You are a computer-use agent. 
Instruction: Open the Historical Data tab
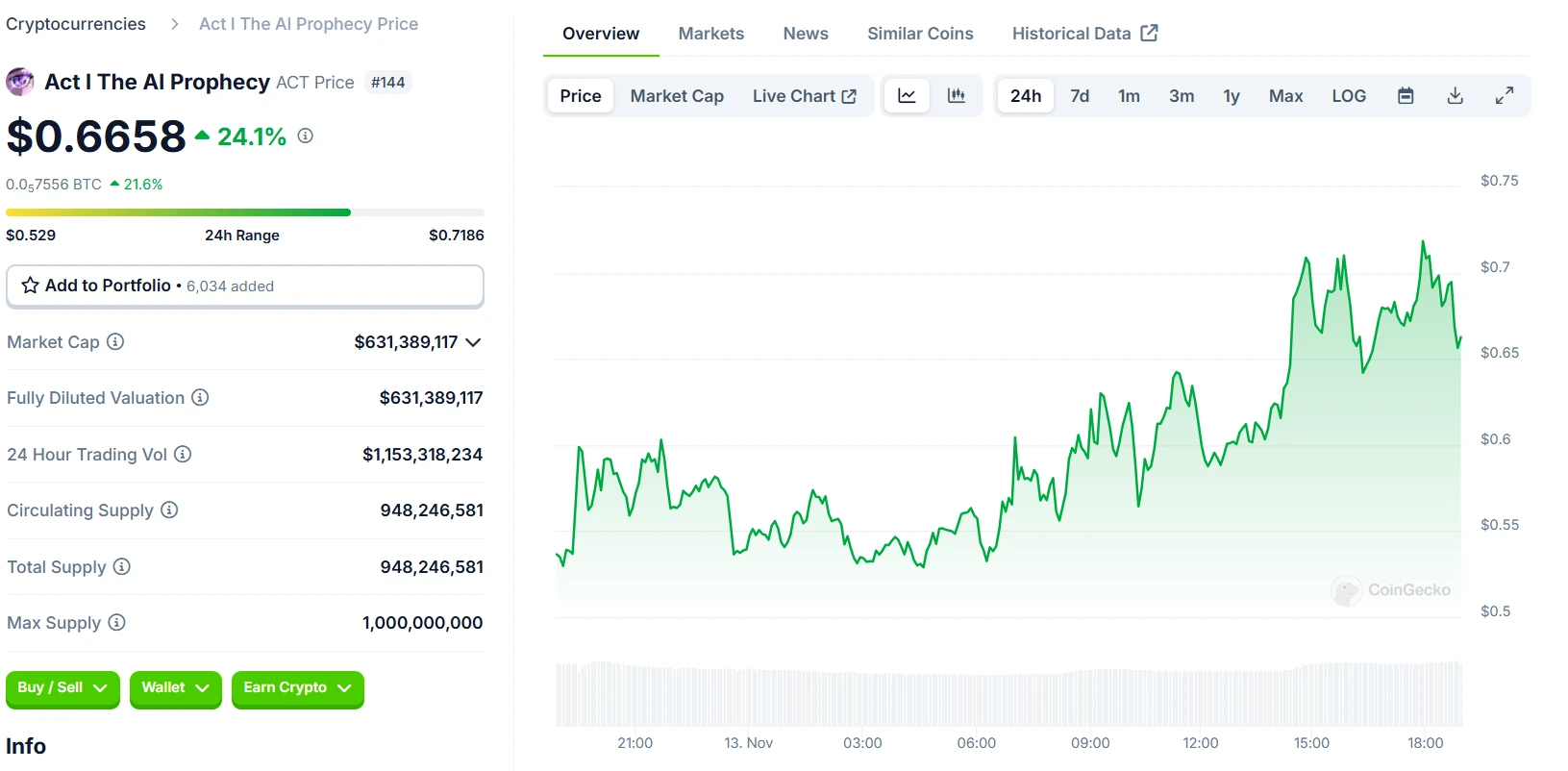tap(1084, 34)
